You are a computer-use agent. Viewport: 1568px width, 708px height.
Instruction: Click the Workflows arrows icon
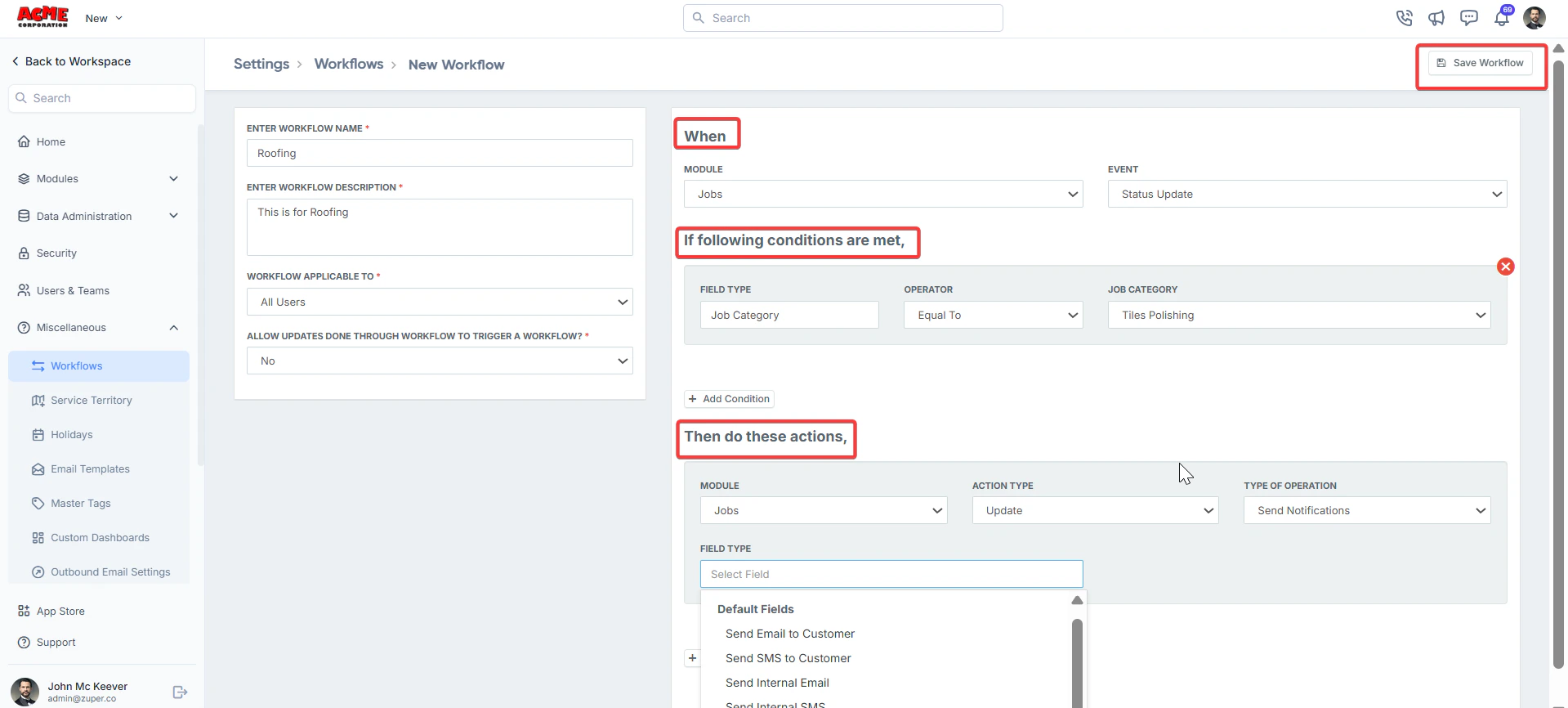point(38,366)
